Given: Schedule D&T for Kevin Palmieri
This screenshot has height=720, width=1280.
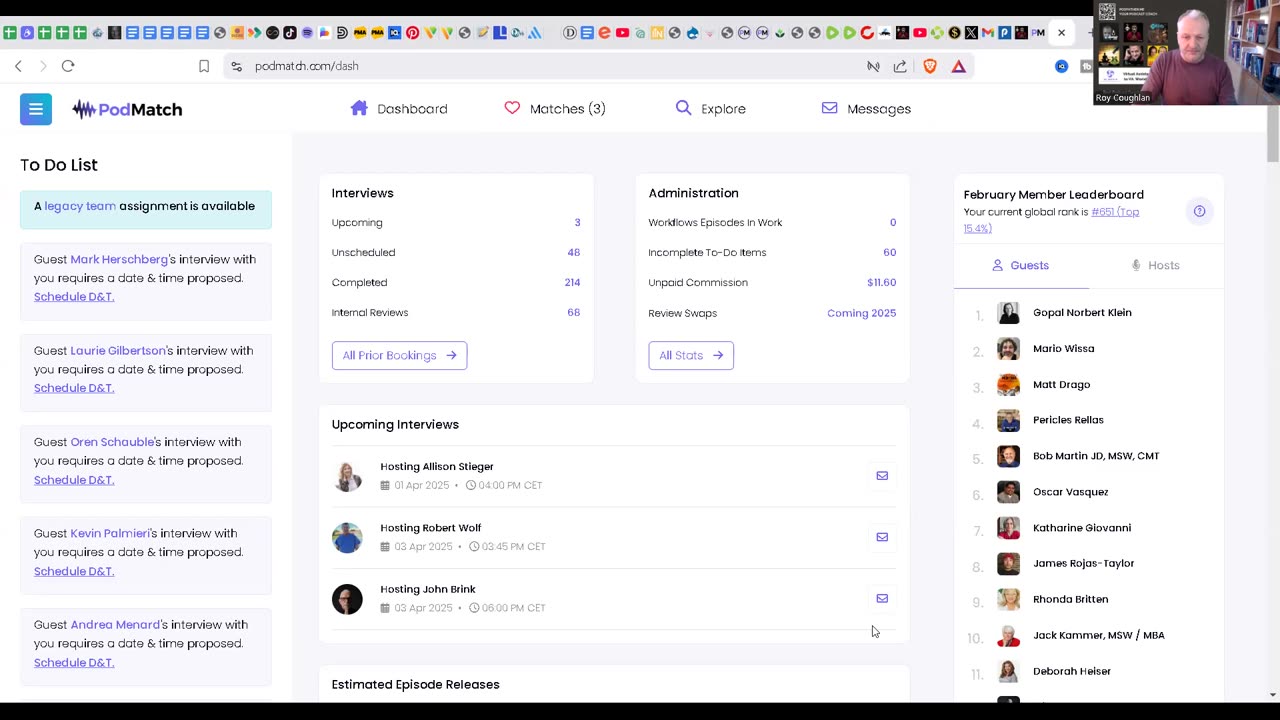Looking at the screenshot, I should pyautogui.click(x=74, y=571).
